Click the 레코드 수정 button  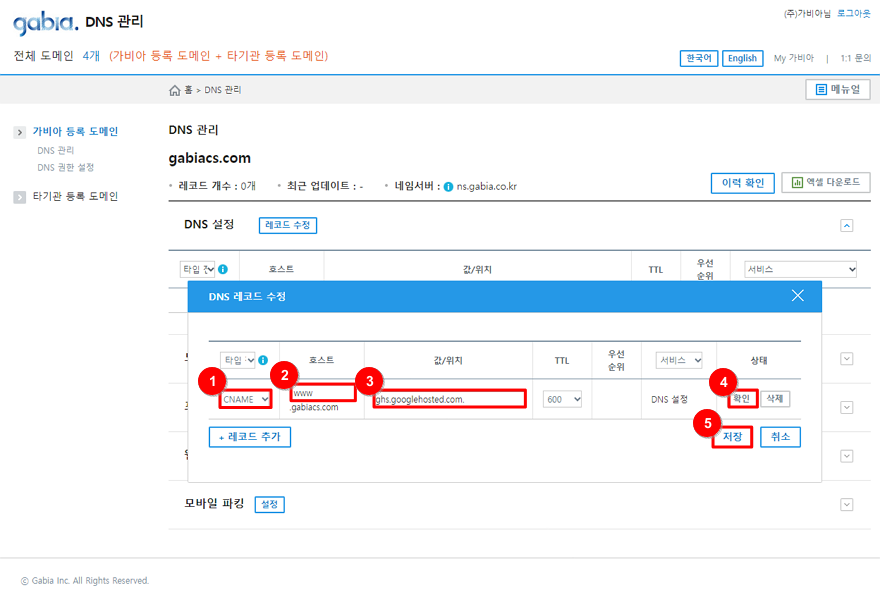pyautogui.click(x=287, y=225)
